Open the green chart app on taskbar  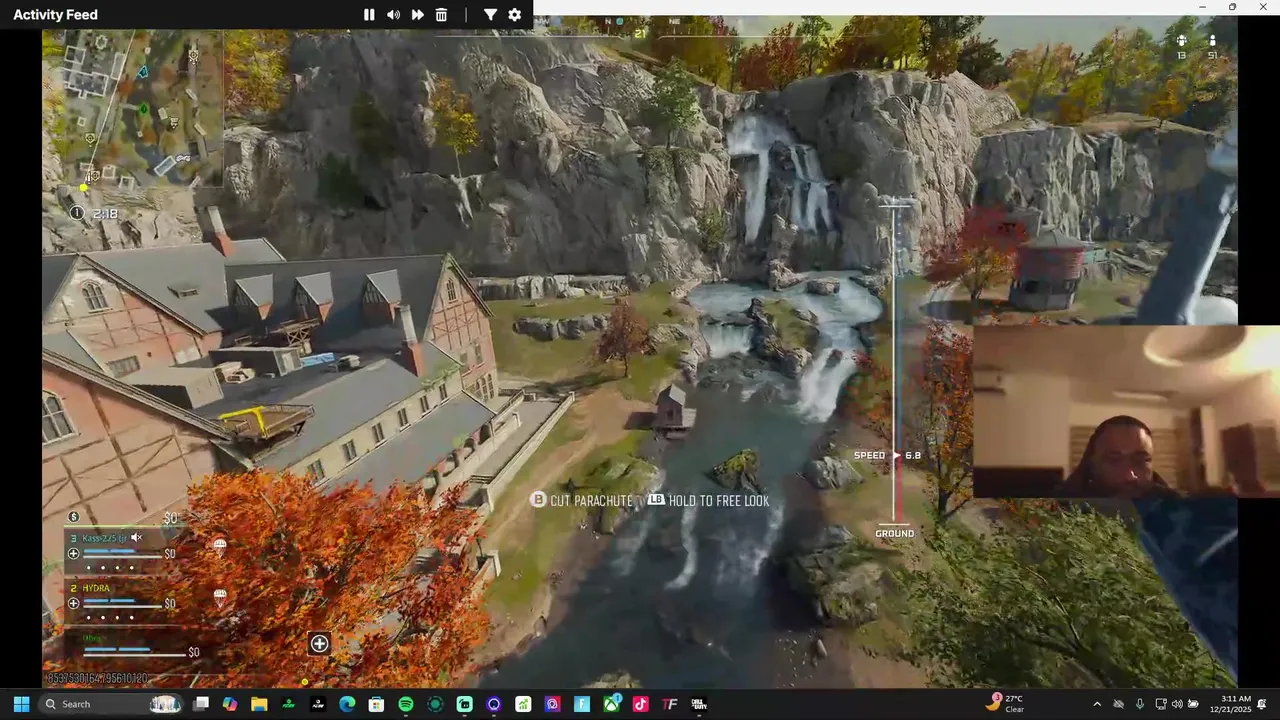[x=523, y=704]
